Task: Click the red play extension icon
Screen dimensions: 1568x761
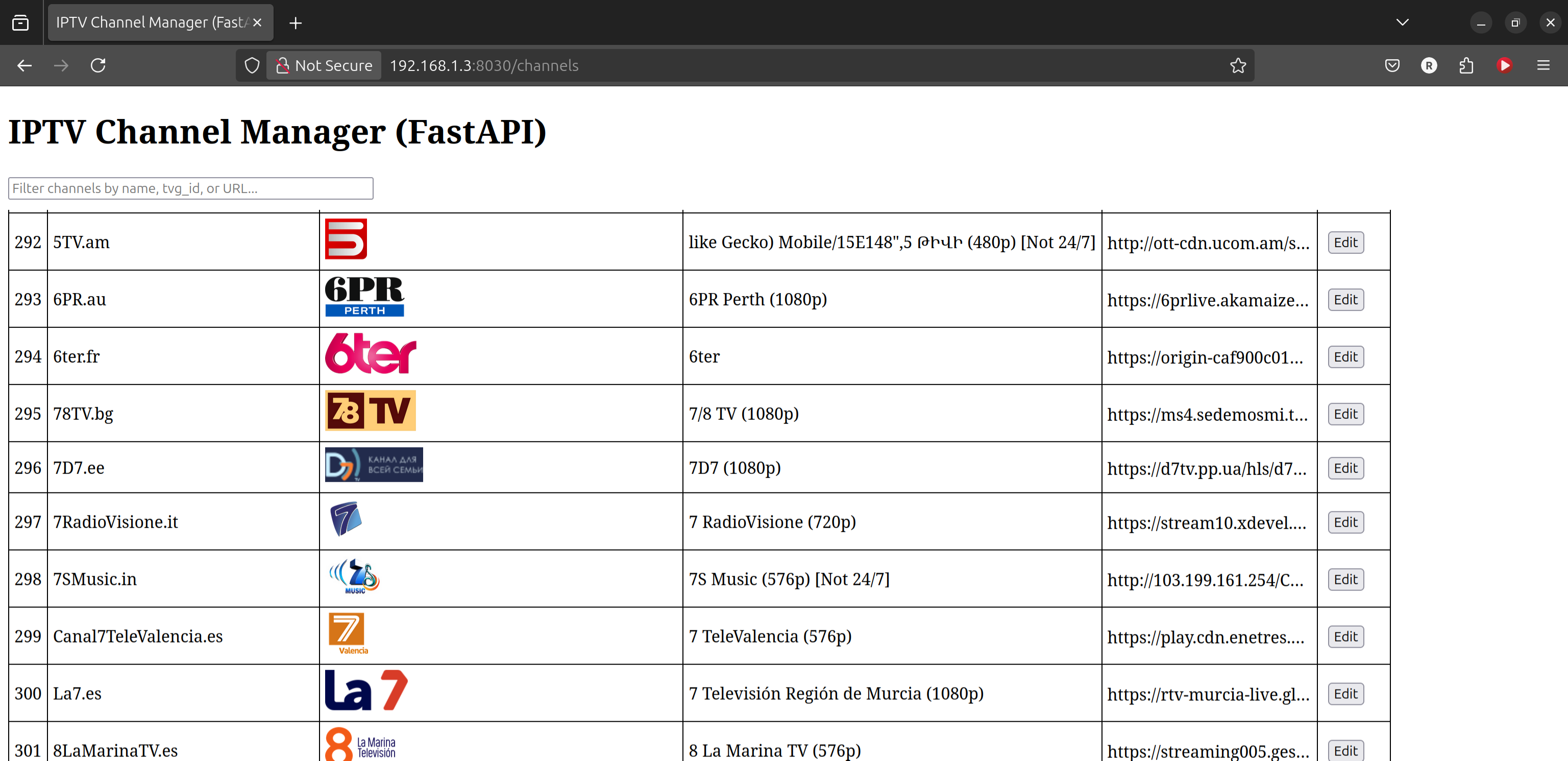Action: click(1504, 65)
